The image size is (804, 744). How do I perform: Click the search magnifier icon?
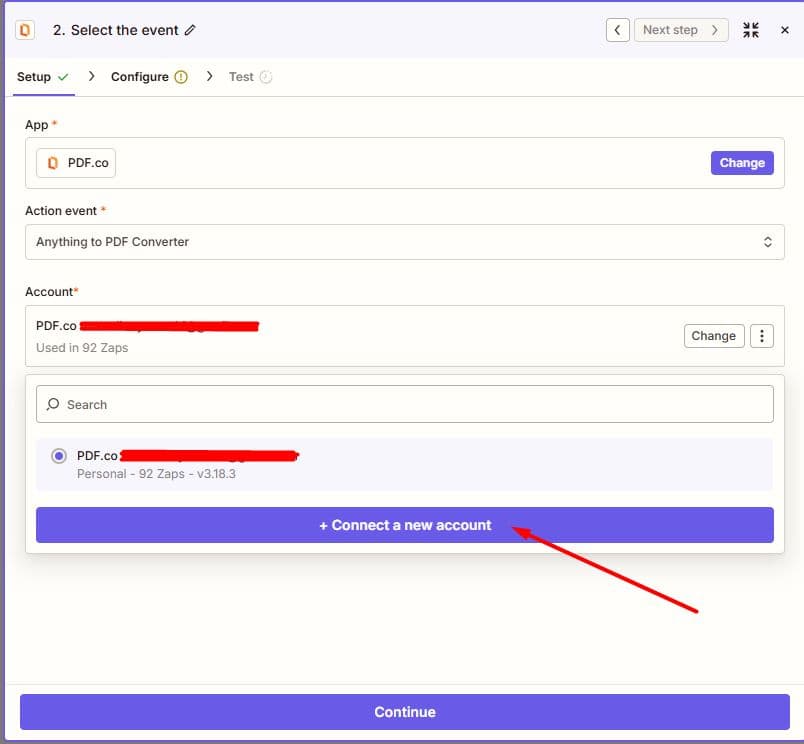tap(52, 404)
